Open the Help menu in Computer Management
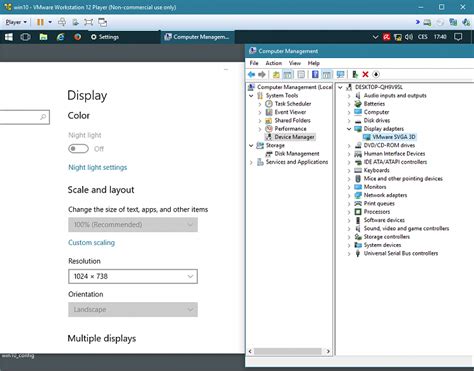Screen dimensions: 474x371 click(x=314, y=63)
